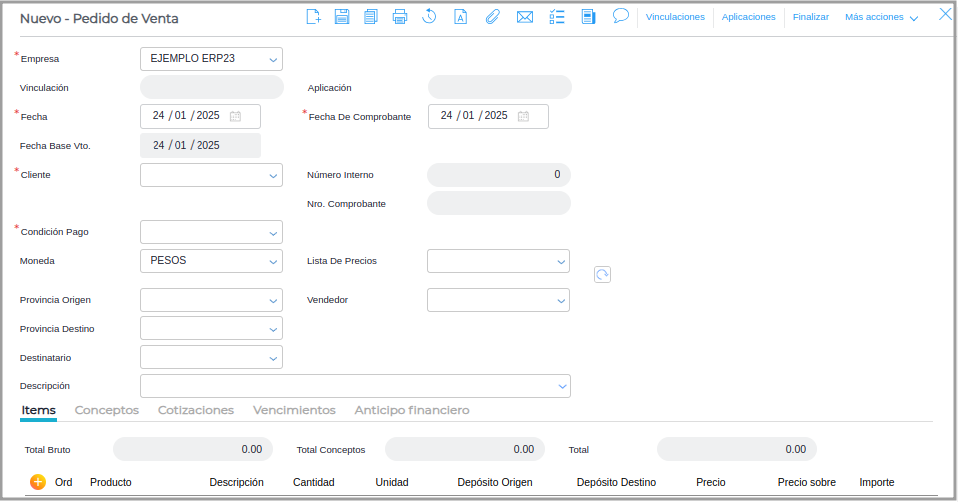Image resolution: width=958 pixels, height=502 pixels.
Task: Open the Más acciones menu
Action: click(881, 17)
